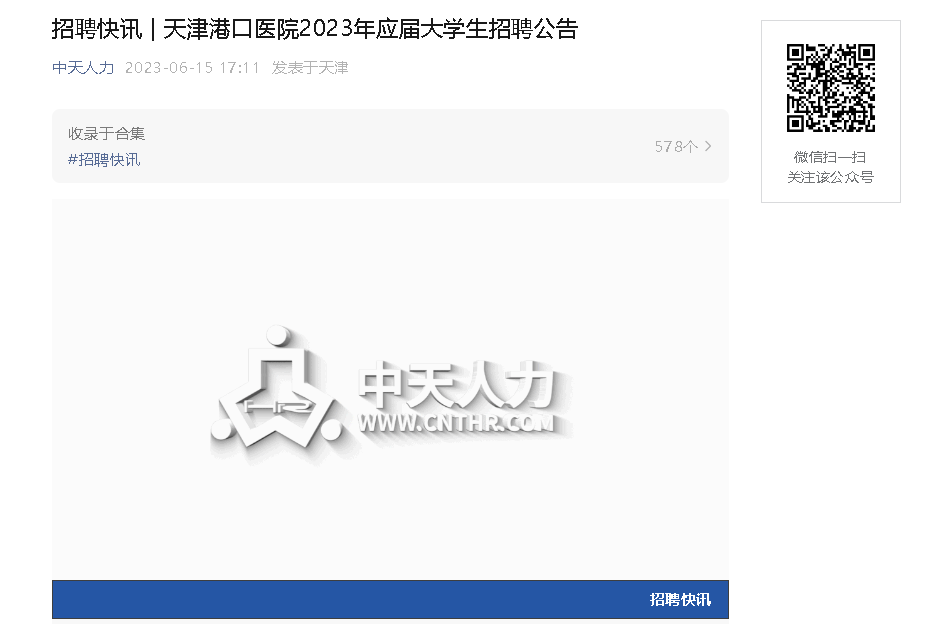The image size is (934, 624).
Task: Click the QR code's bottom-left finder square
Action: tap(796, 122)
